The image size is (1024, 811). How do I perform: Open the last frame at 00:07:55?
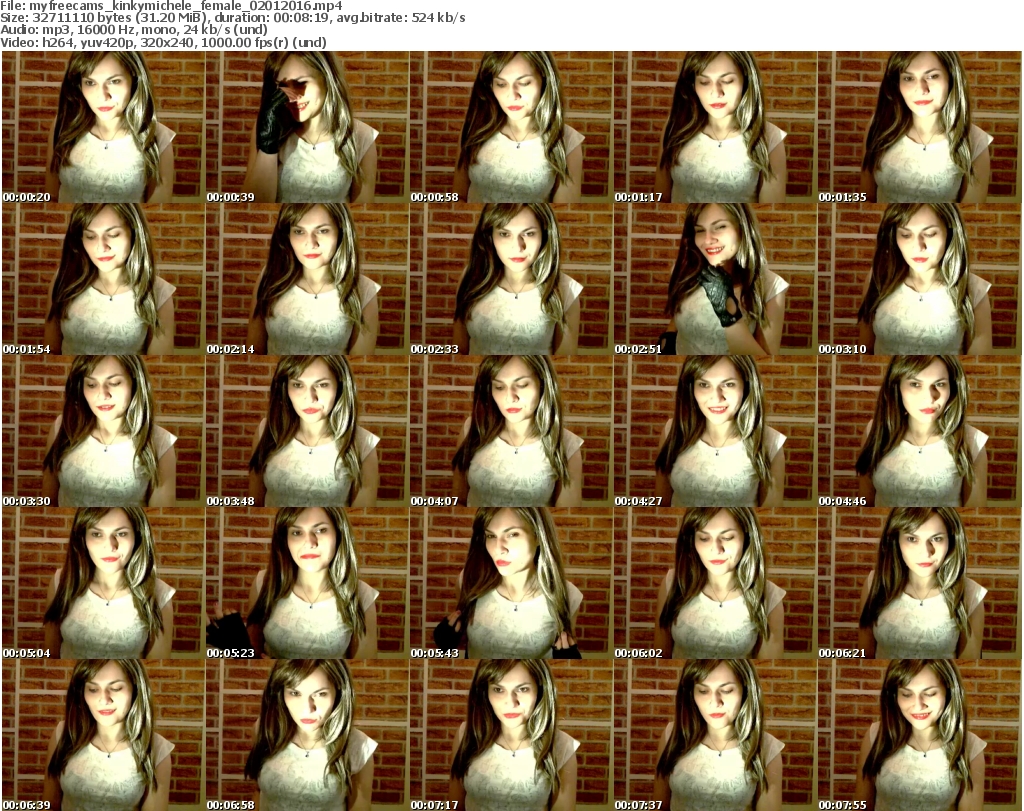[920, 735]
